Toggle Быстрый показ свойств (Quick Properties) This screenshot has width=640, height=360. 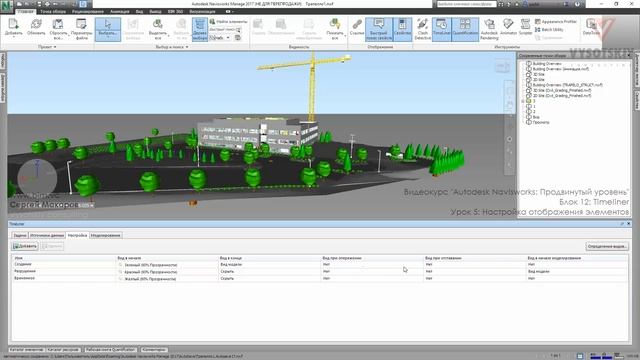pos(378,29)
